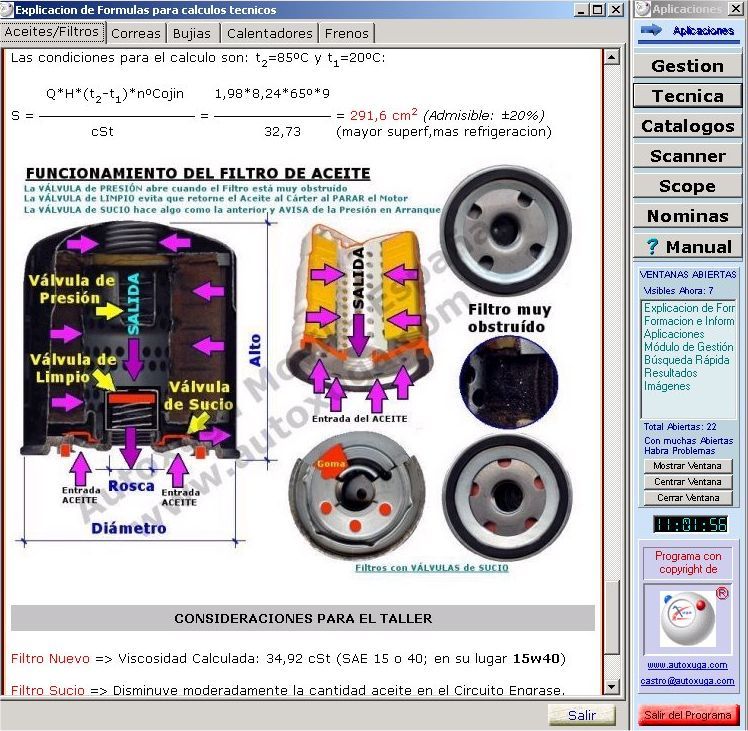Select 'Formacion e Inform' in open windows list
This screenshot has height=731, width=748.
pos(689,321)
